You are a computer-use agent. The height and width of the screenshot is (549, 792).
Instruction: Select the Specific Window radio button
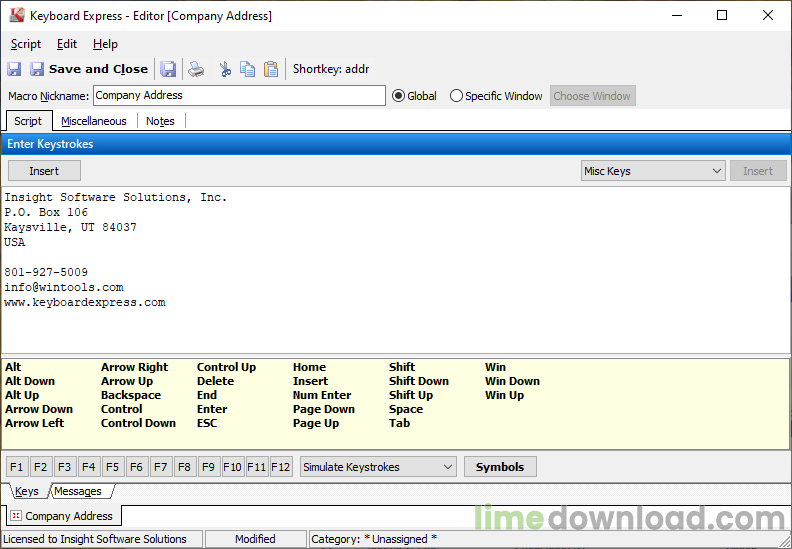[456, 95]
